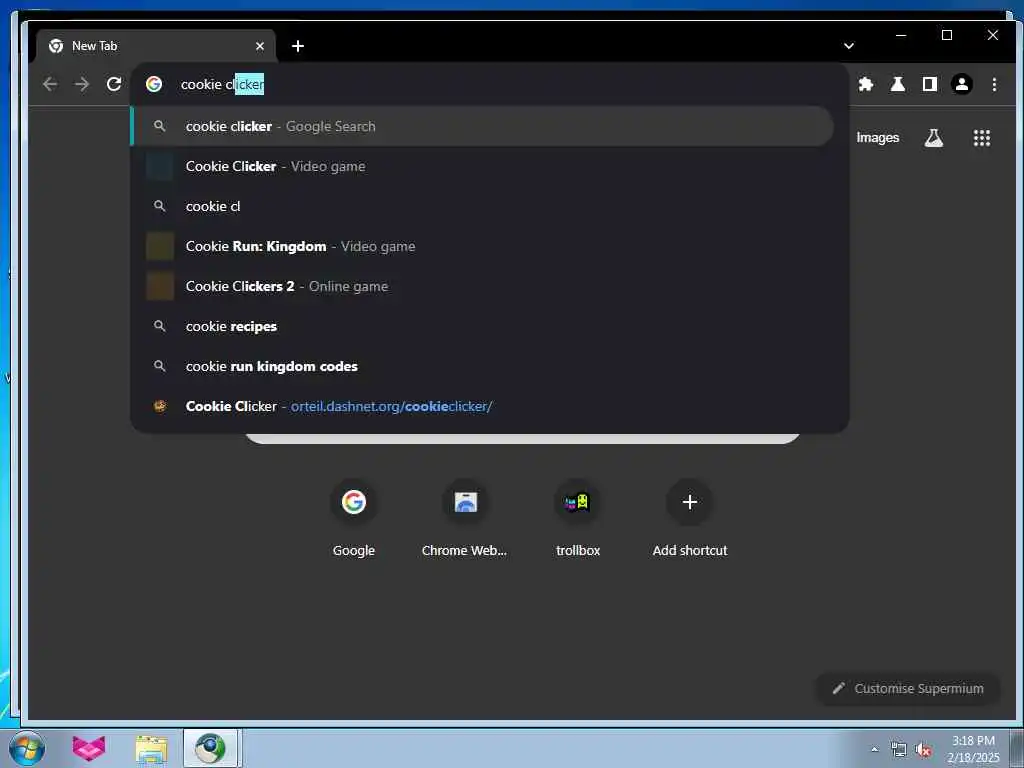
Task: Pick 'Cookie Run: Kingdom' suggestion
Action: pyautogui.click(x=482, y=246)
